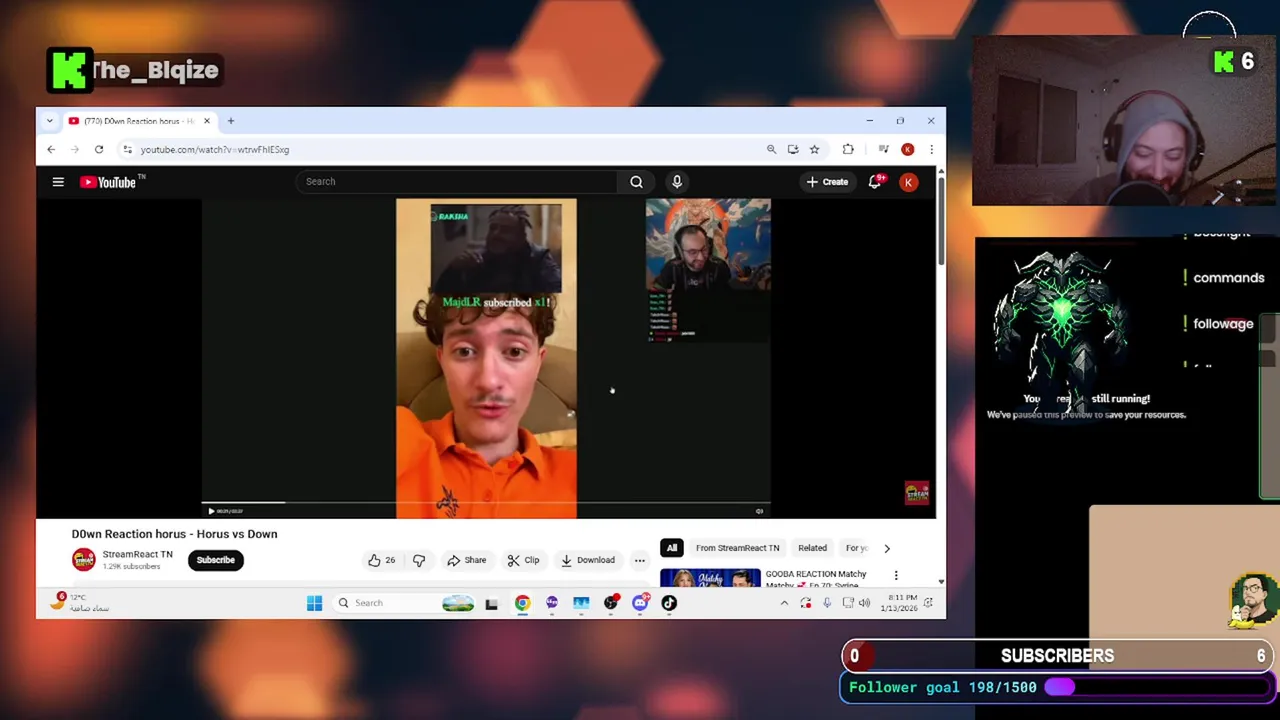
Task: Open the taskbar volume control
Action: (x=864, y=603)
